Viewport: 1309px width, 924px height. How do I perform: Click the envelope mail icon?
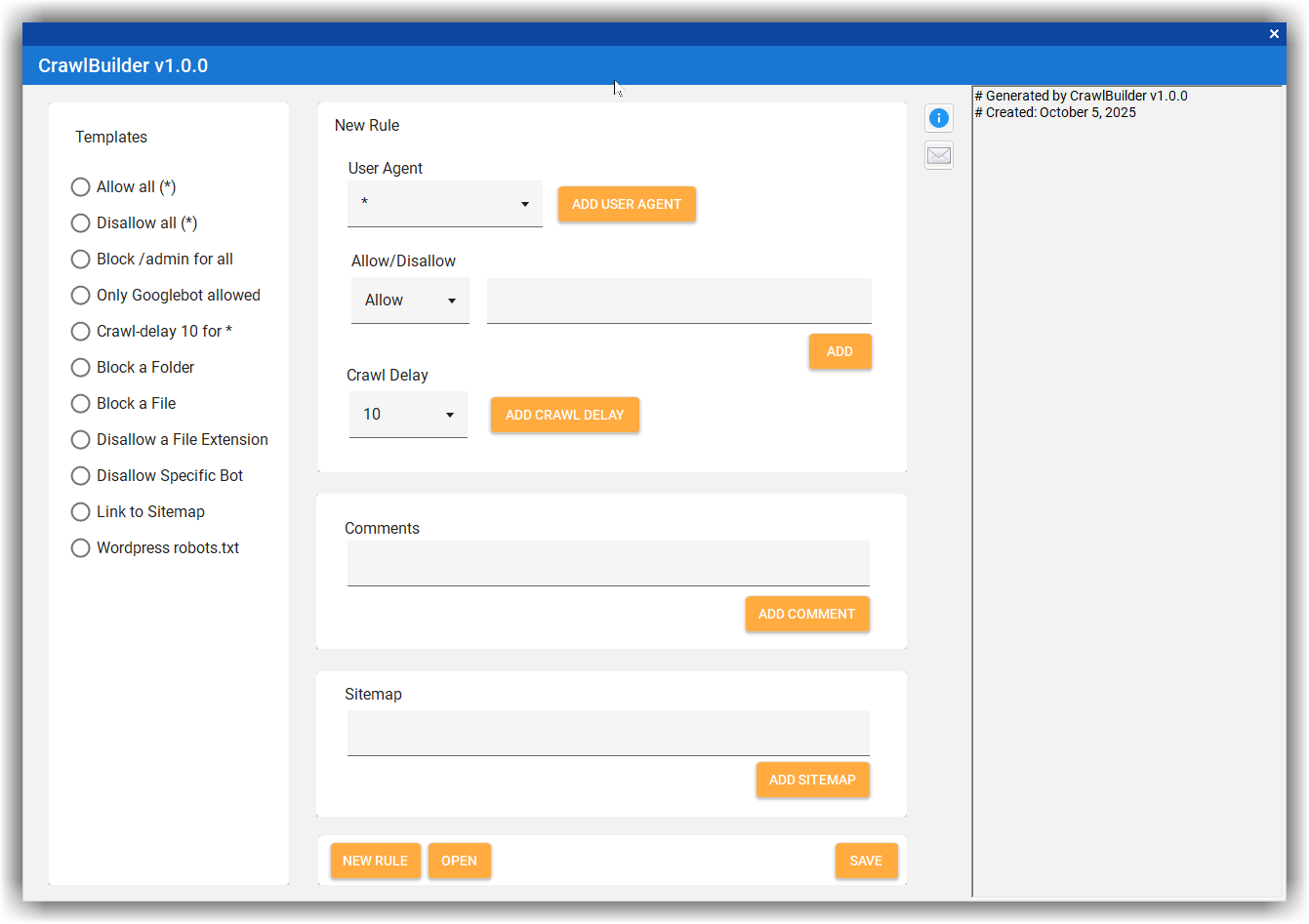point(938,155)
